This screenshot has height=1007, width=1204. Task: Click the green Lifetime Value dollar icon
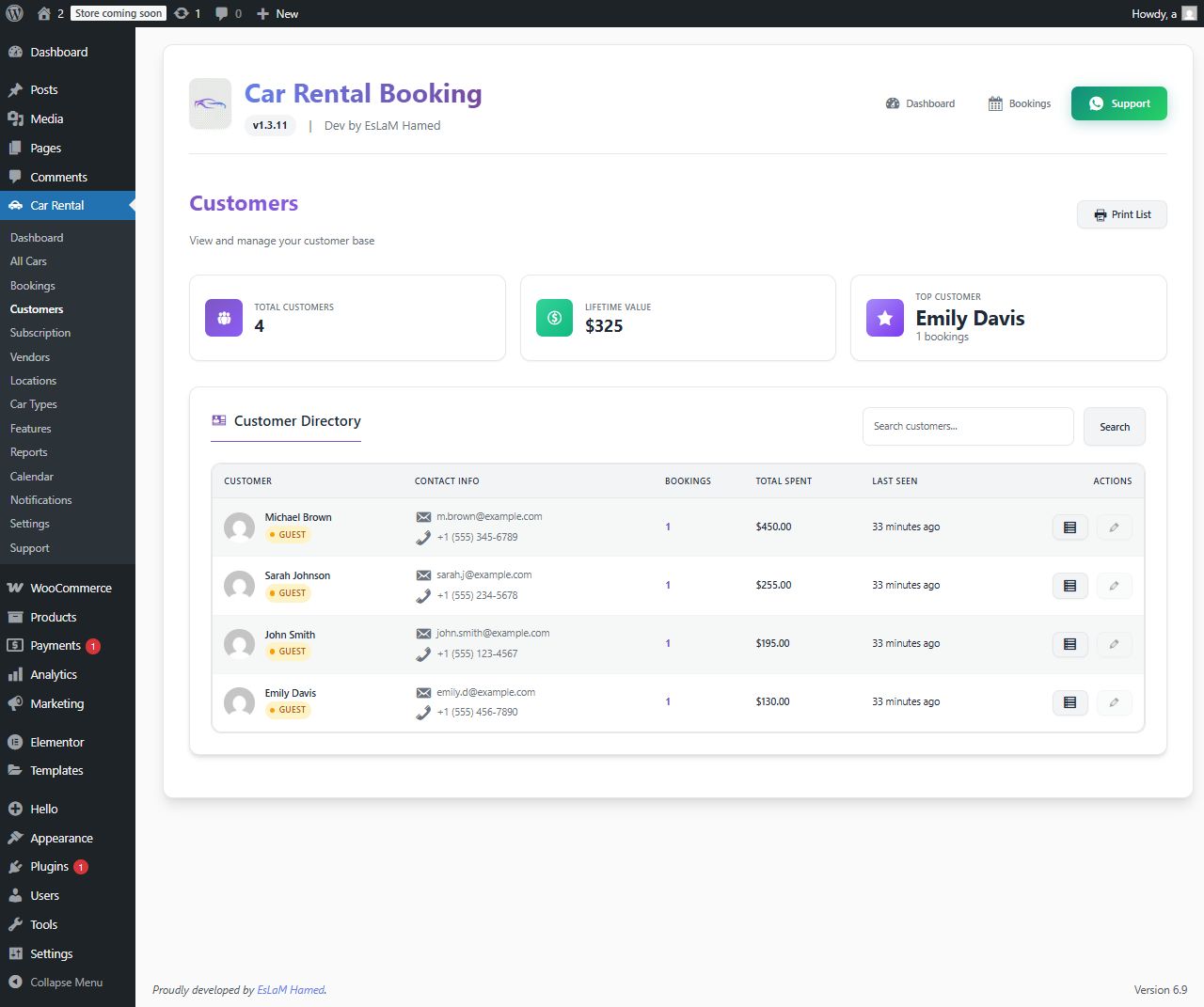554,318
